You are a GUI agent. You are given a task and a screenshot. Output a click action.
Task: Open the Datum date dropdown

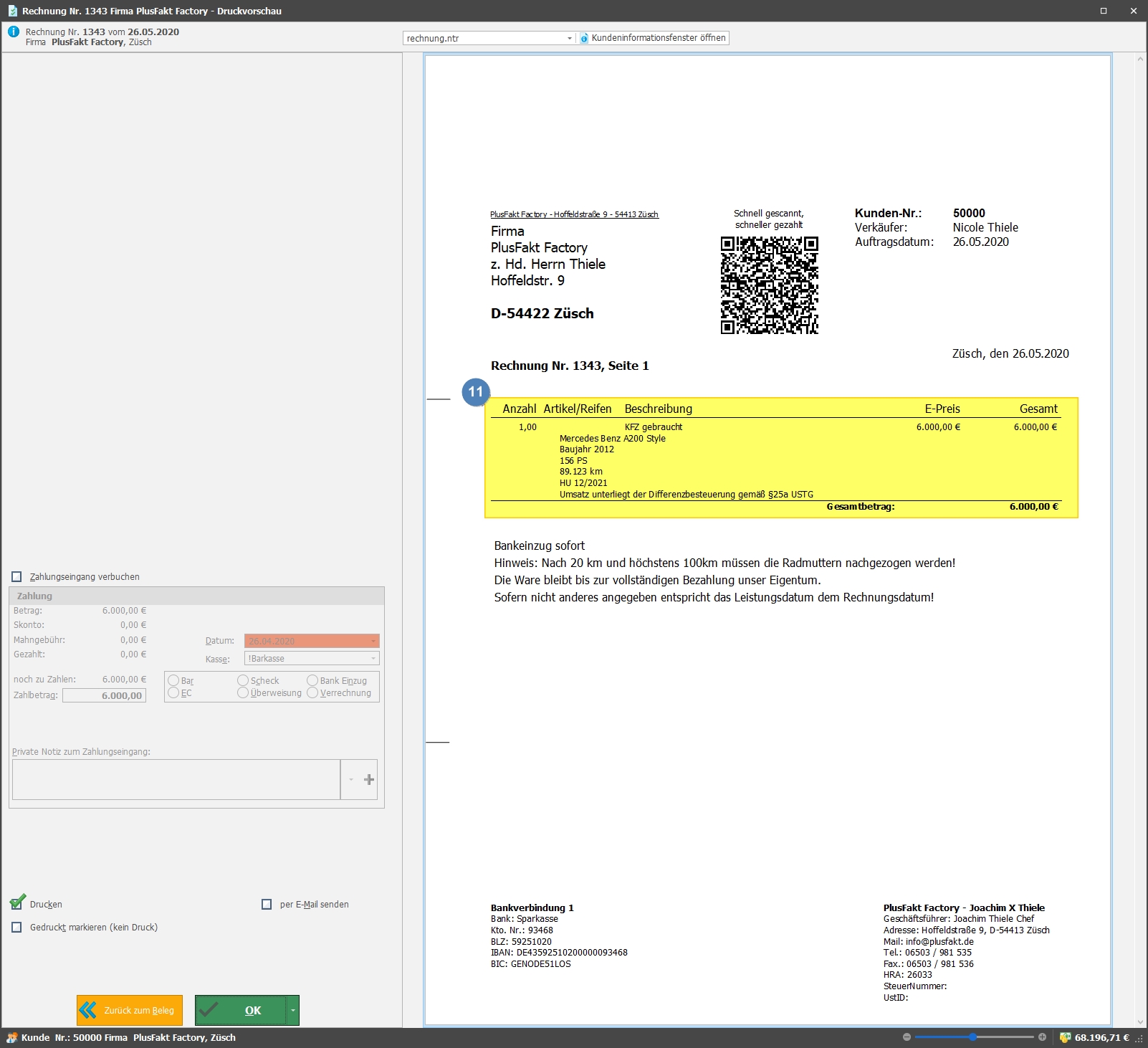pos(373,641)
